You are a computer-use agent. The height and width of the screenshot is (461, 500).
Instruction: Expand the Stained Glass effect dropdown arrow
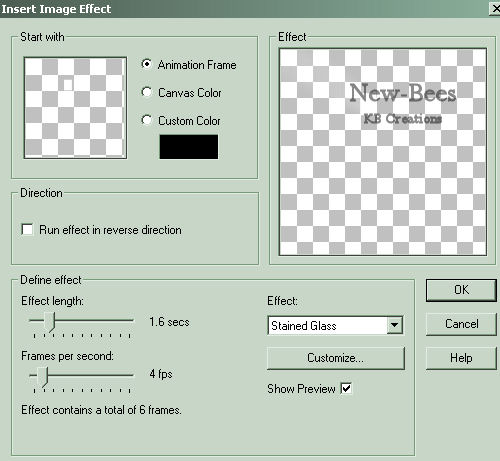(x=394, y=325)
